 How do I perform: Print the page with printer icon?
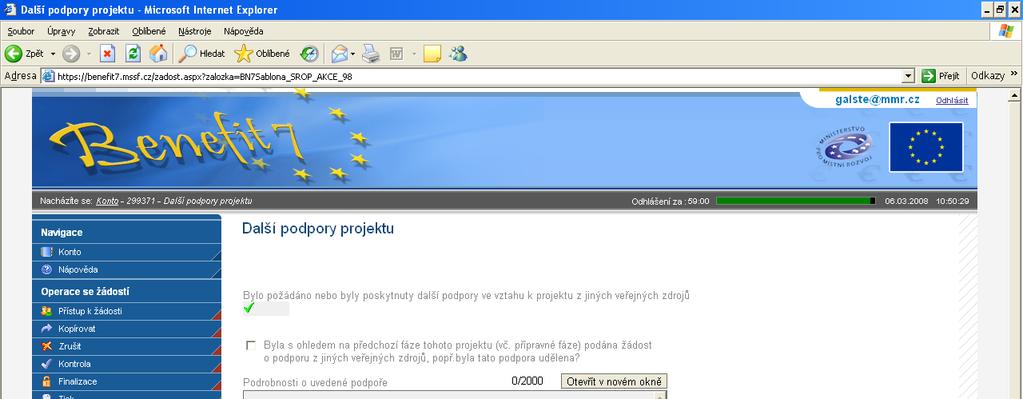pyautogui.click(x=371, y=53)
